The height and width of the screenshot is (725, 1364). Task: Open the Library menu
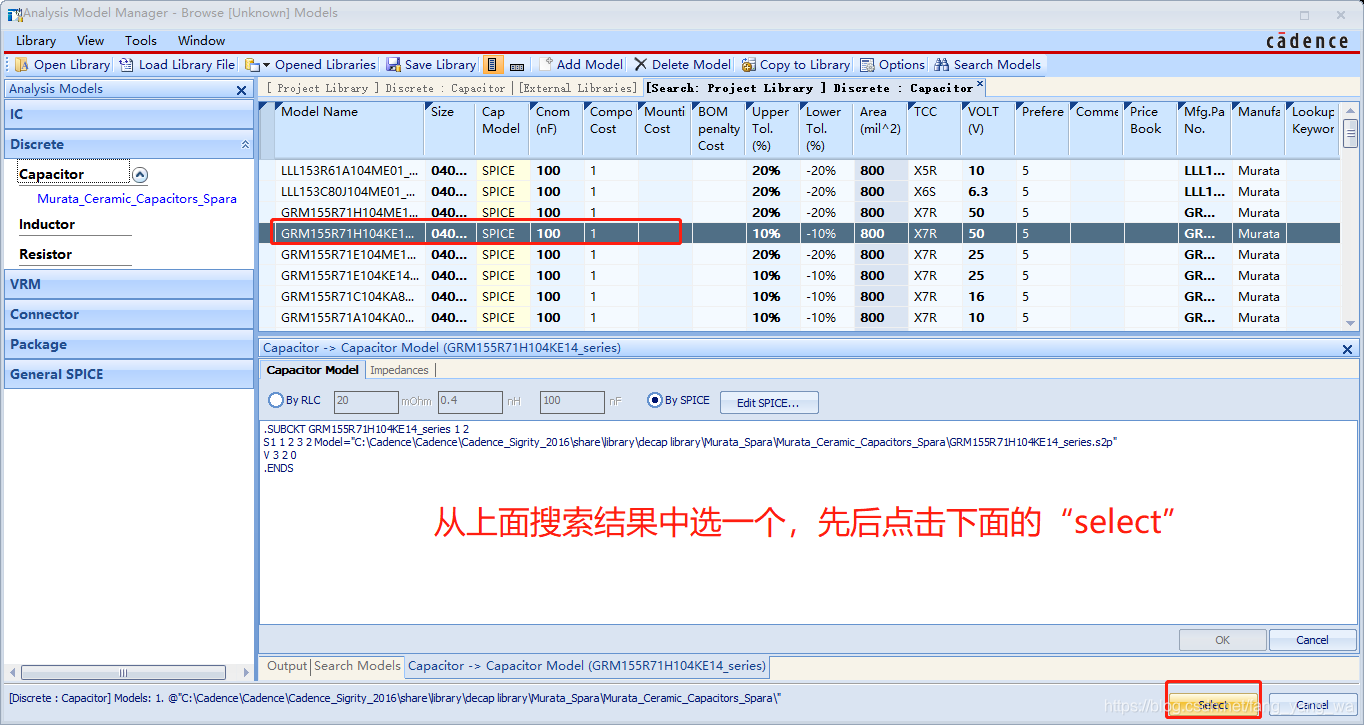click(x=36, y=41)
